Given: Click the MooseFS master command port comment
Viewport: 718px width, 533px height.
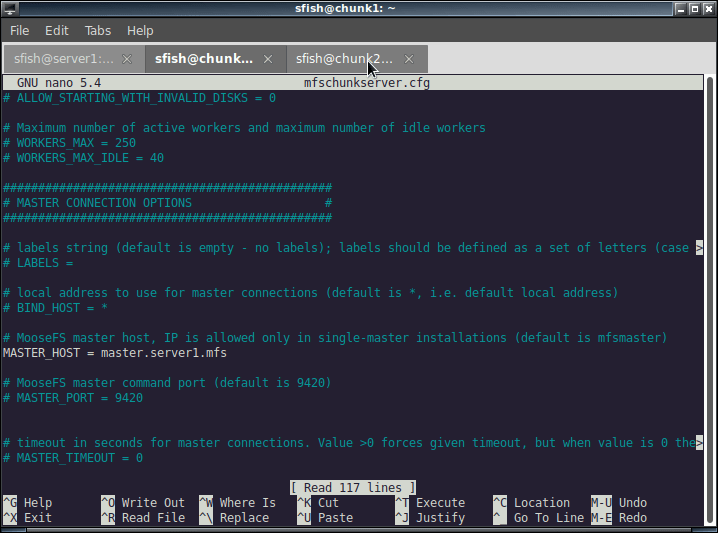Looking at the screenshot, I should (x=167, y=383).
